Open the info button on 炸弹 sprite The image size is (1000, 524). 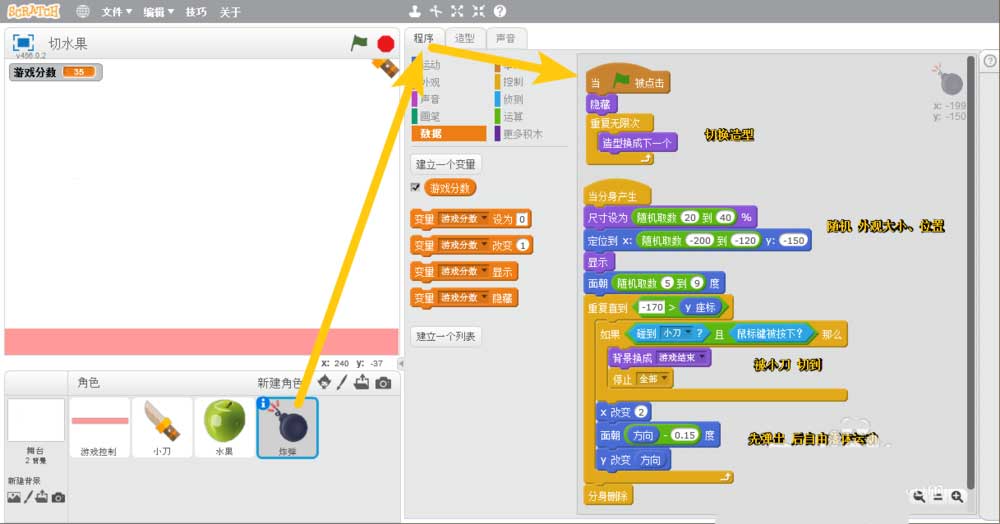pos(264,404)
